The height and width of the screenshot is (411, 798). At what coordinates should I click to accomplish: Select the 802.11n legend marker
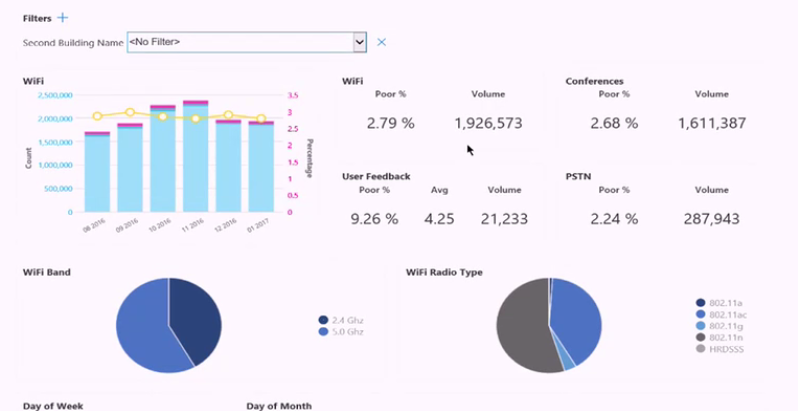point(699,337)
